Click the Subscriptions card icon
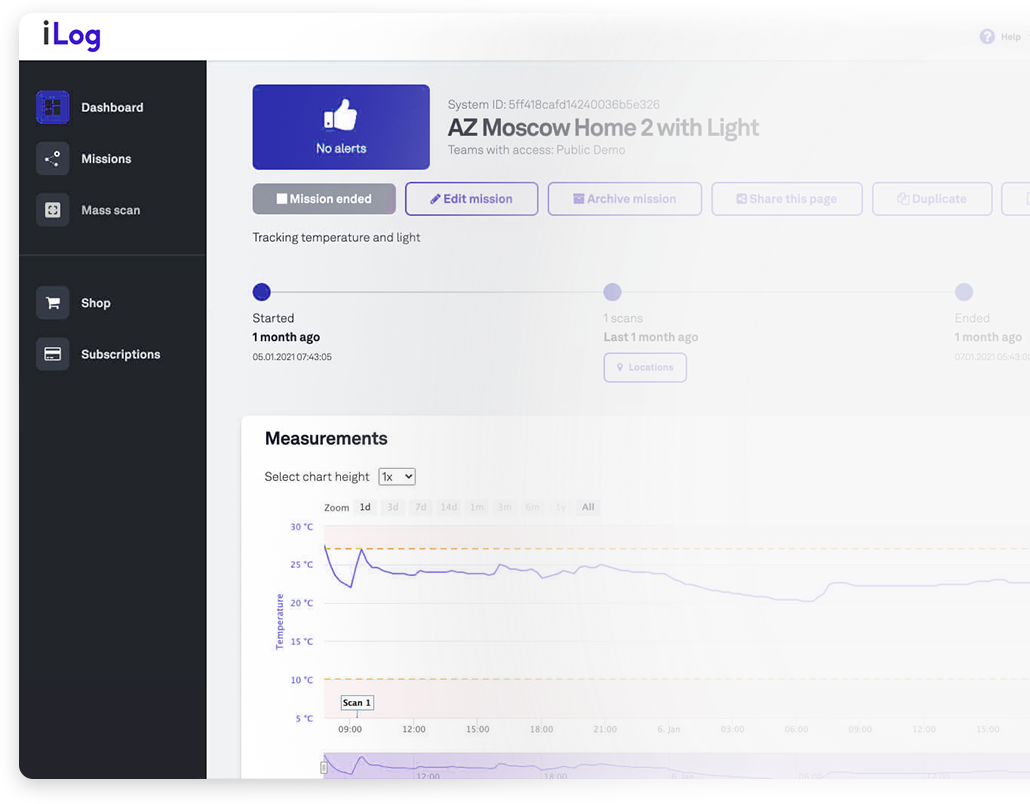Viewport: 1030px width, 804px height. point(53,354)
